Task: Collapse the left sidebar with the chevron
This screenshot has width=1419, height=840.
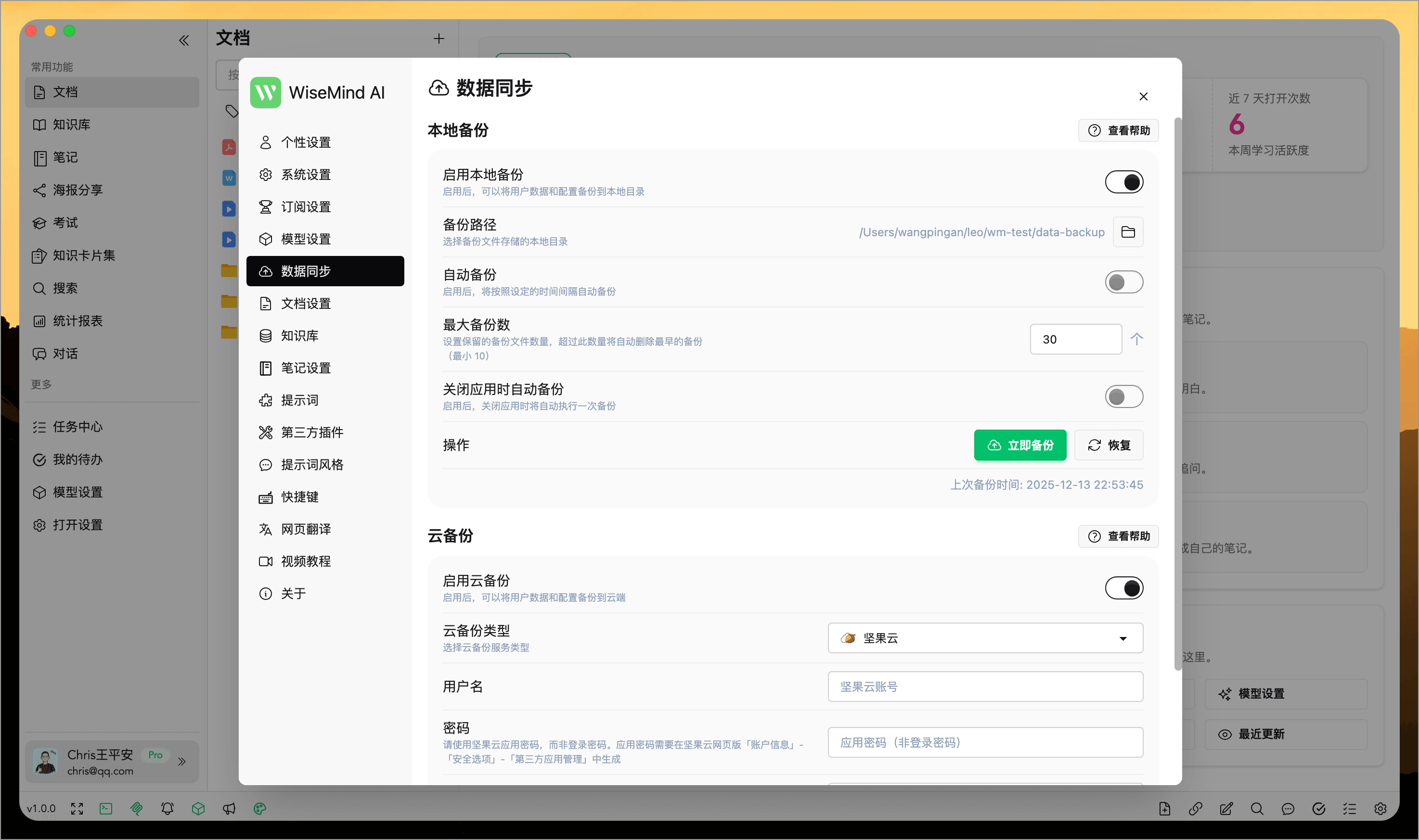Action: (183, 40)
